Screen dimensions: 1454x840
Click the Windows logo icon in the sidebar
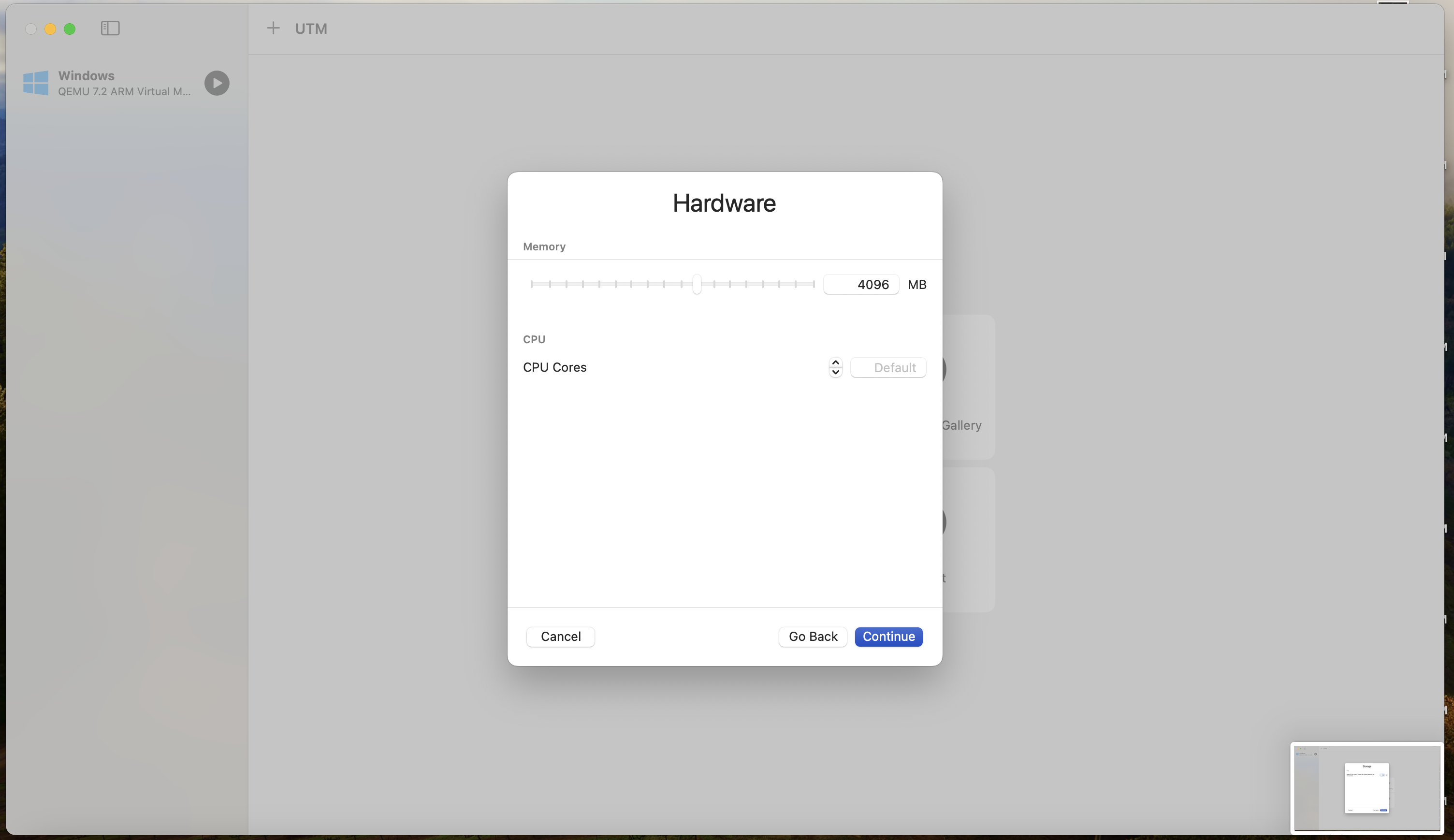(36, 83)
